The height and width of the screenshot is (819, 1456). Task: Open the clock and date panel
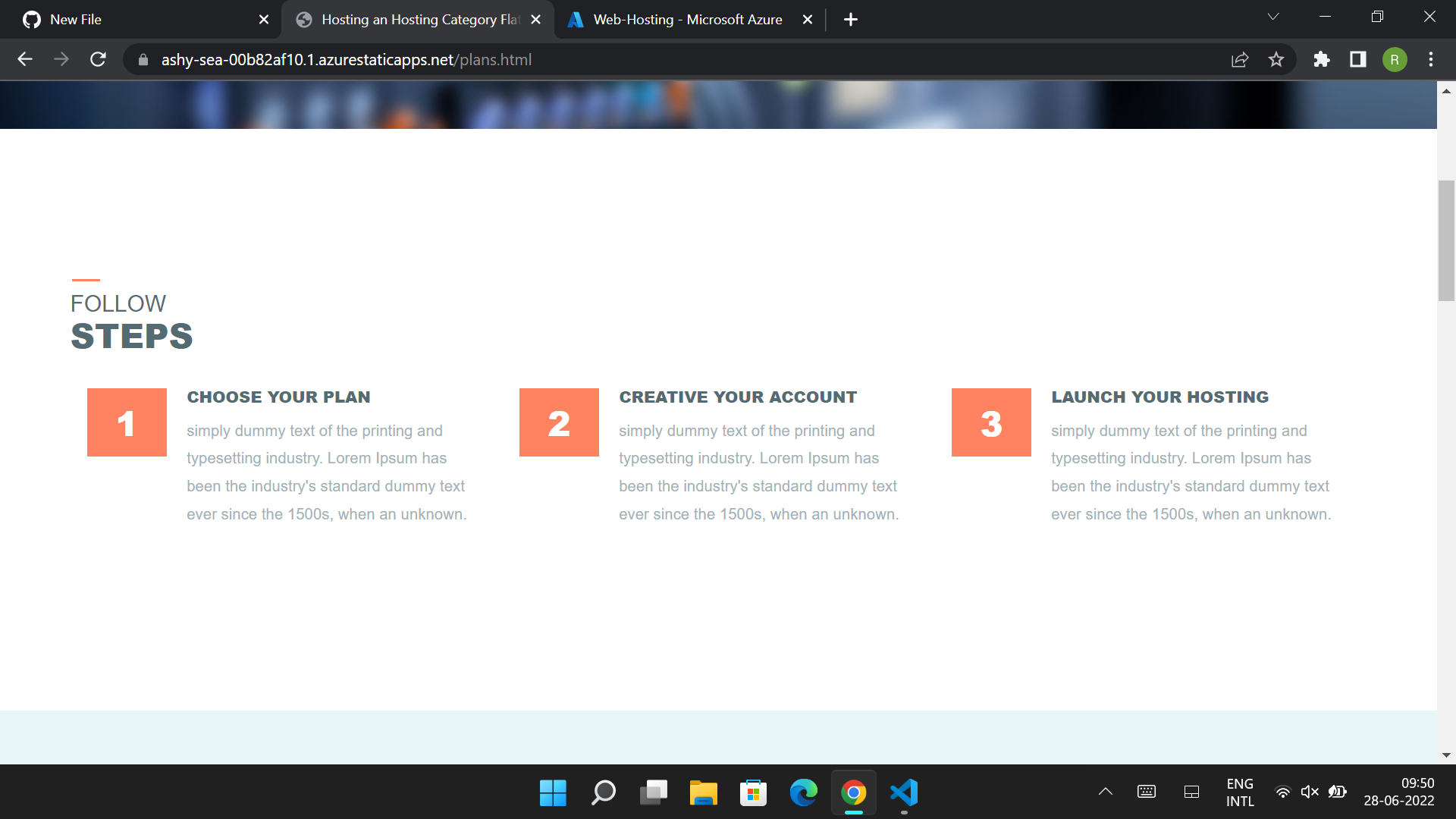click(x=1398, y=792)
